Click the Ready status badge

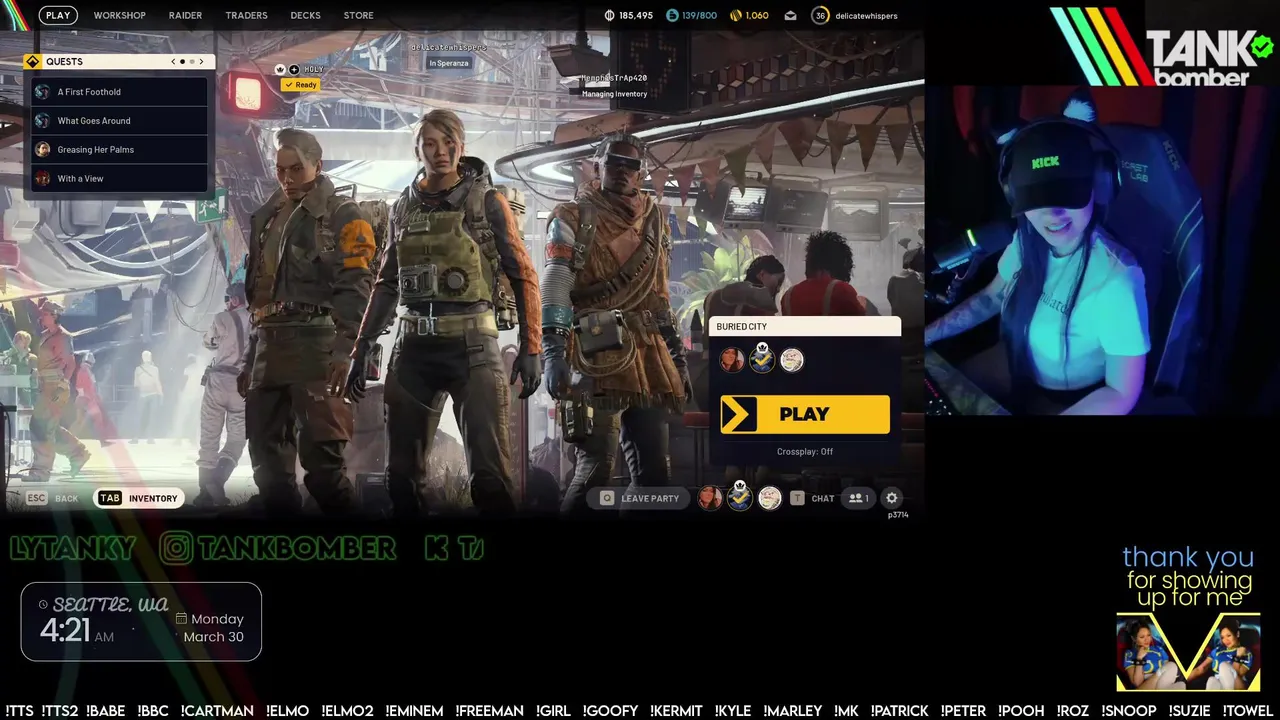(x=300, y=85)
